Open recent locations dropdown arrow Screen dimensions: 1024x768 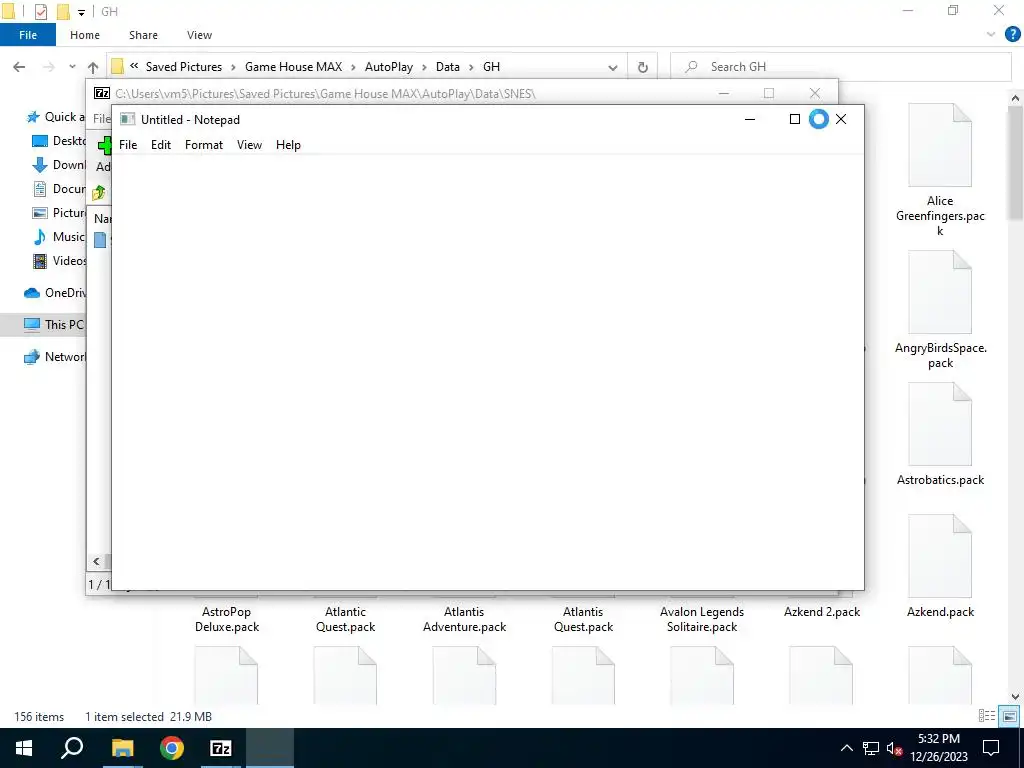tap(72, 67)
